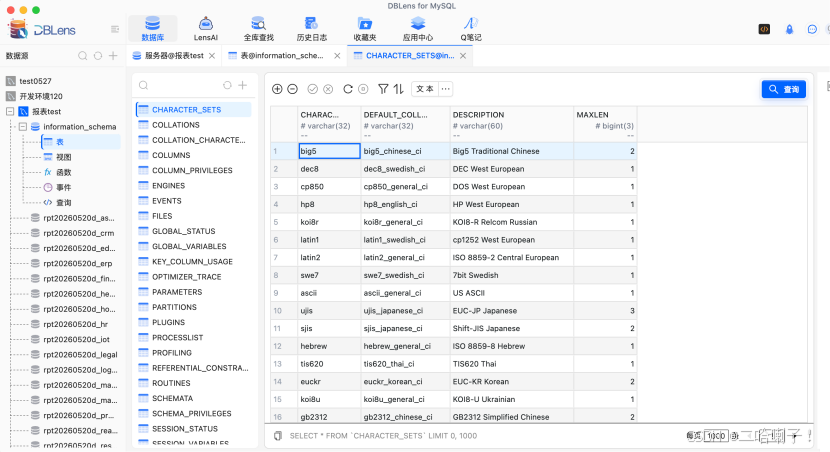Open the filter funnel tool

(x=383, y=89)
